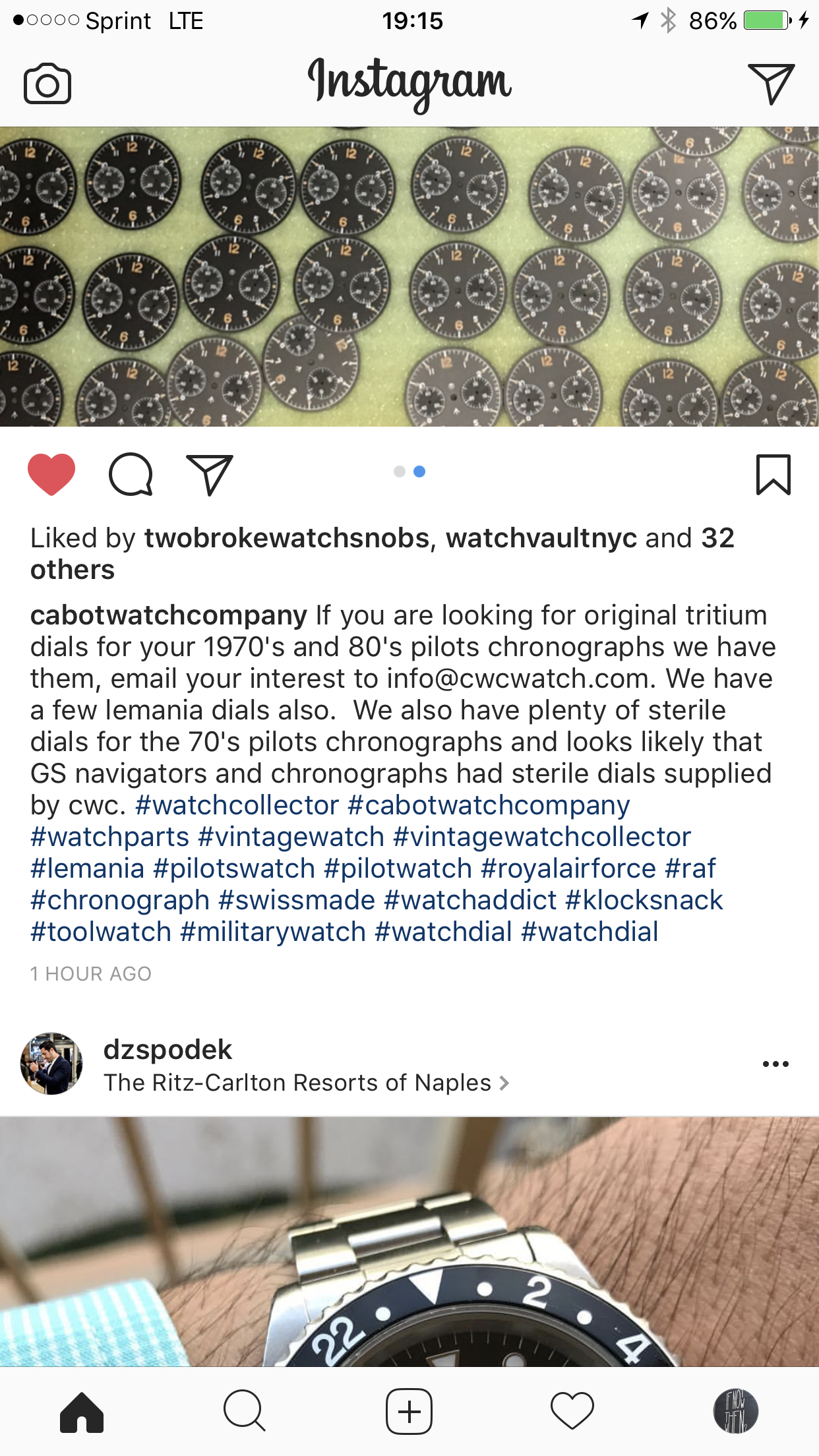The height and width of the screenshot is (1456, 819).
Task: Open the activity heart tab
Action: [572, 1412]
